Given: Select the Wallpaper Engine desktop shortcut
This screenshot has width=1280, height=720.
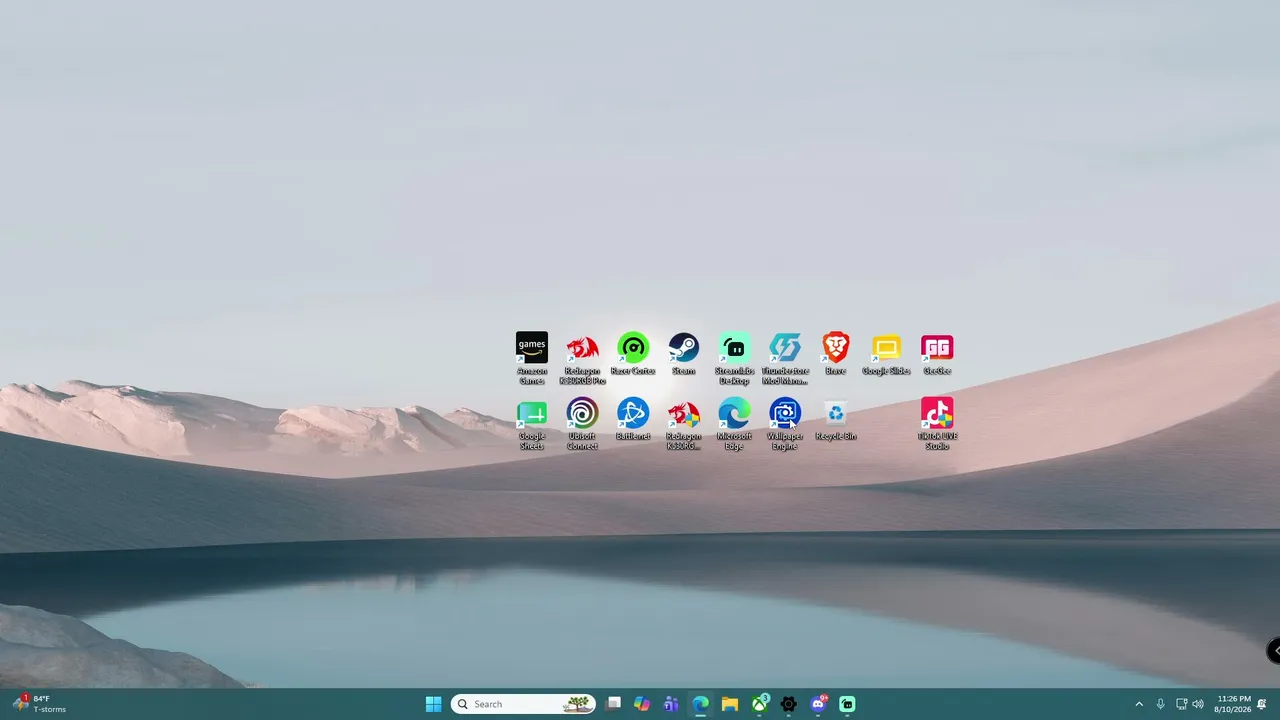Looking at the screenshot, I should click(x=785, y=424).
